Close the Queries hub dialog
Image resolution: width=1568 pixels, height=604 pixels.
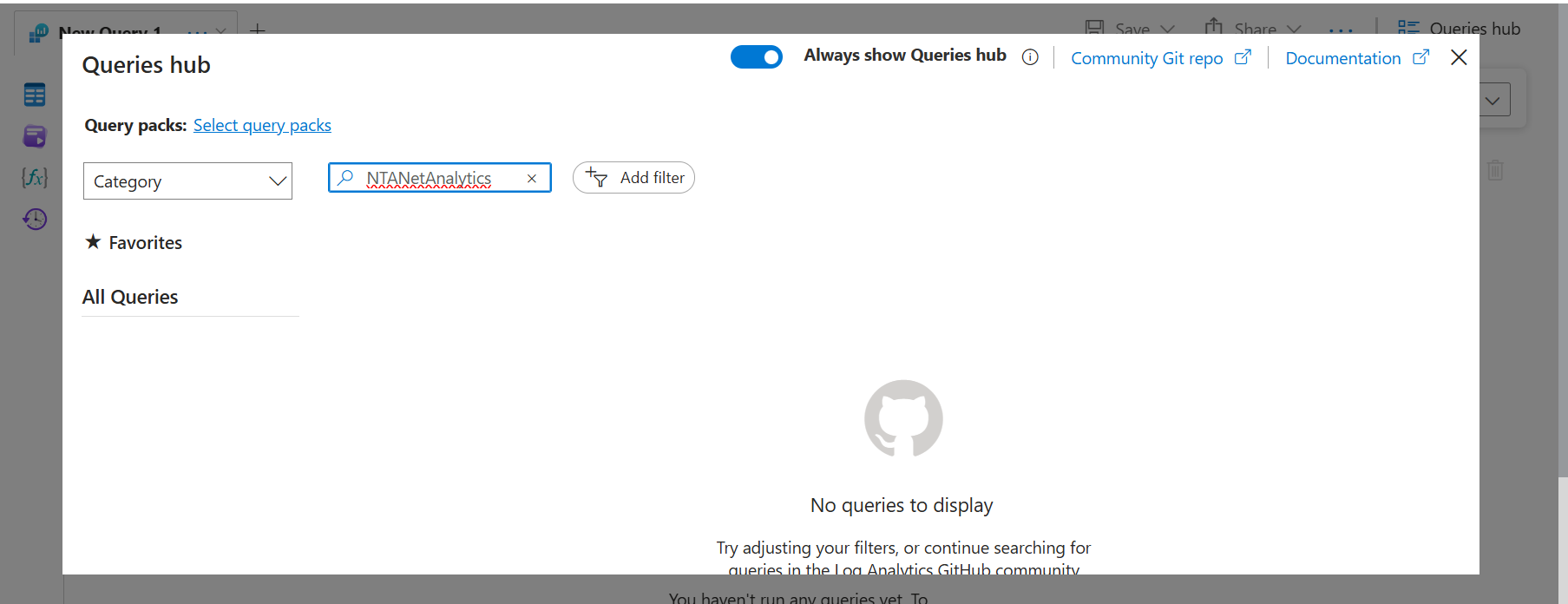[1459, 57]
